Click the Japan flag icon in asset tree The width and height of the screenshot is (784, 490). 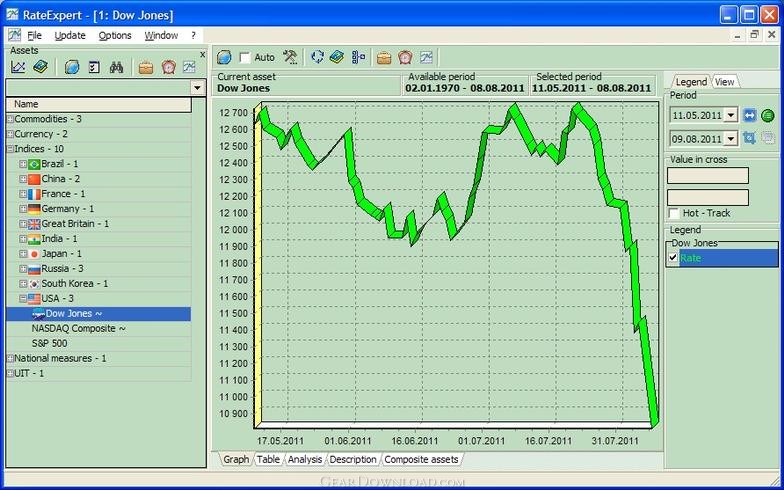[x=34, y=254]
